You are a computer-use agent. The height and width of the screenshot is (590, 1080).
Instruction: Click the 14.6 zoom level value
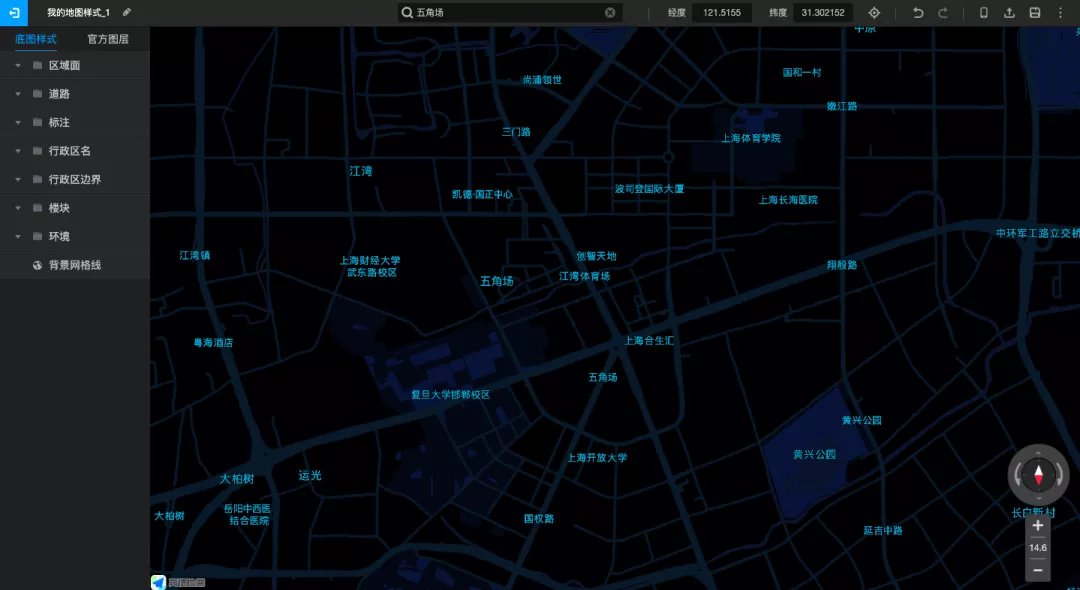[1038, 548]
